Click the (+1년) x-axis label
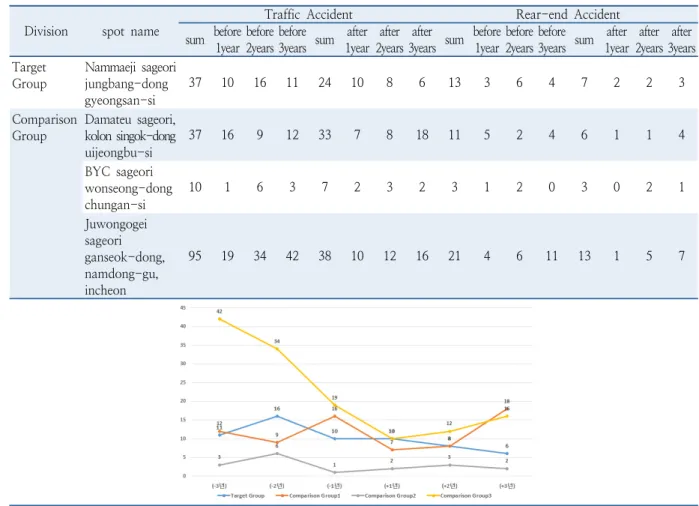Image resolution: width=699 pixels, height=506 pixels. click(392, 485)
